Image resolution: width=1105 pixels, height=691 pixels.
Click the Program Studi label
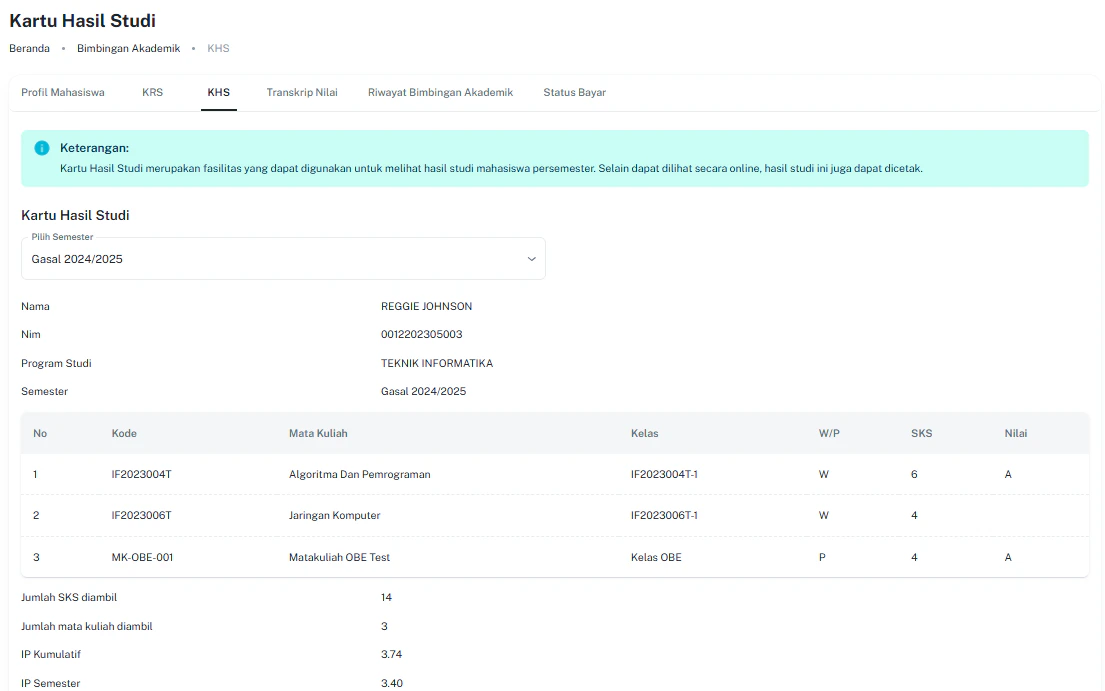point(56,363)
